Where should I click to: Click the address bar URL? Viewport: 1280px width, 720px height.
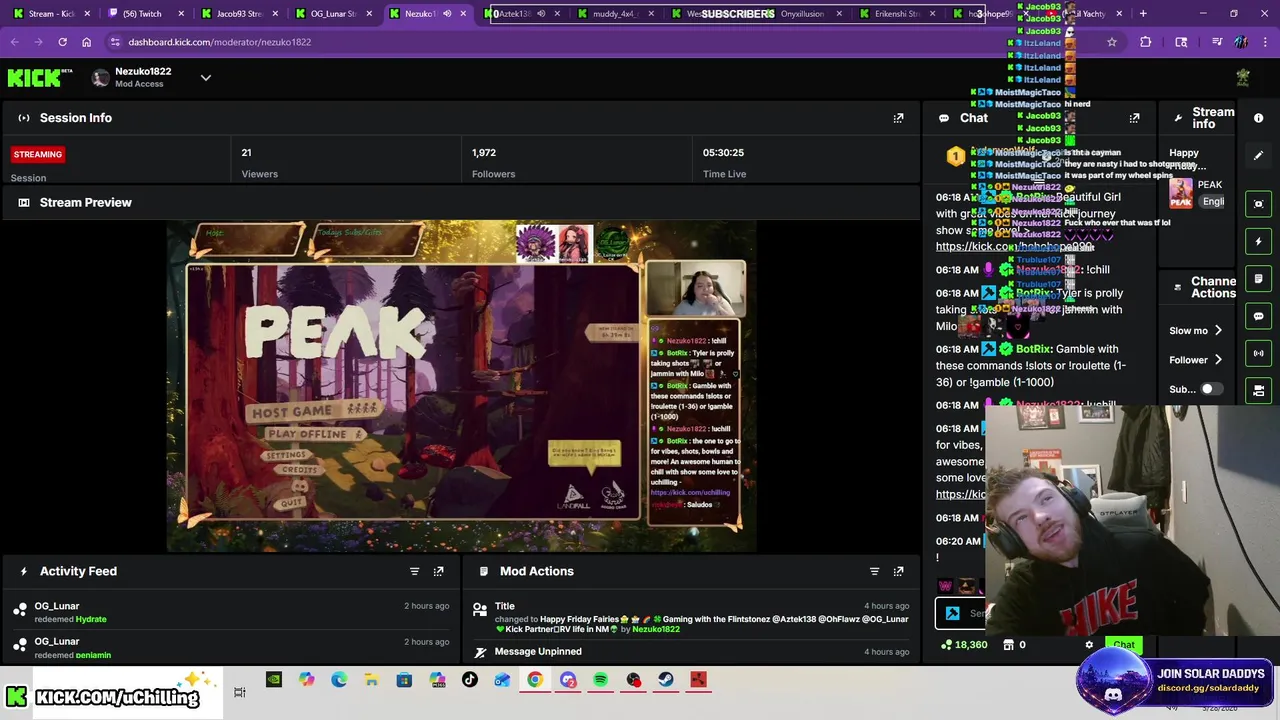click(219, 42)
